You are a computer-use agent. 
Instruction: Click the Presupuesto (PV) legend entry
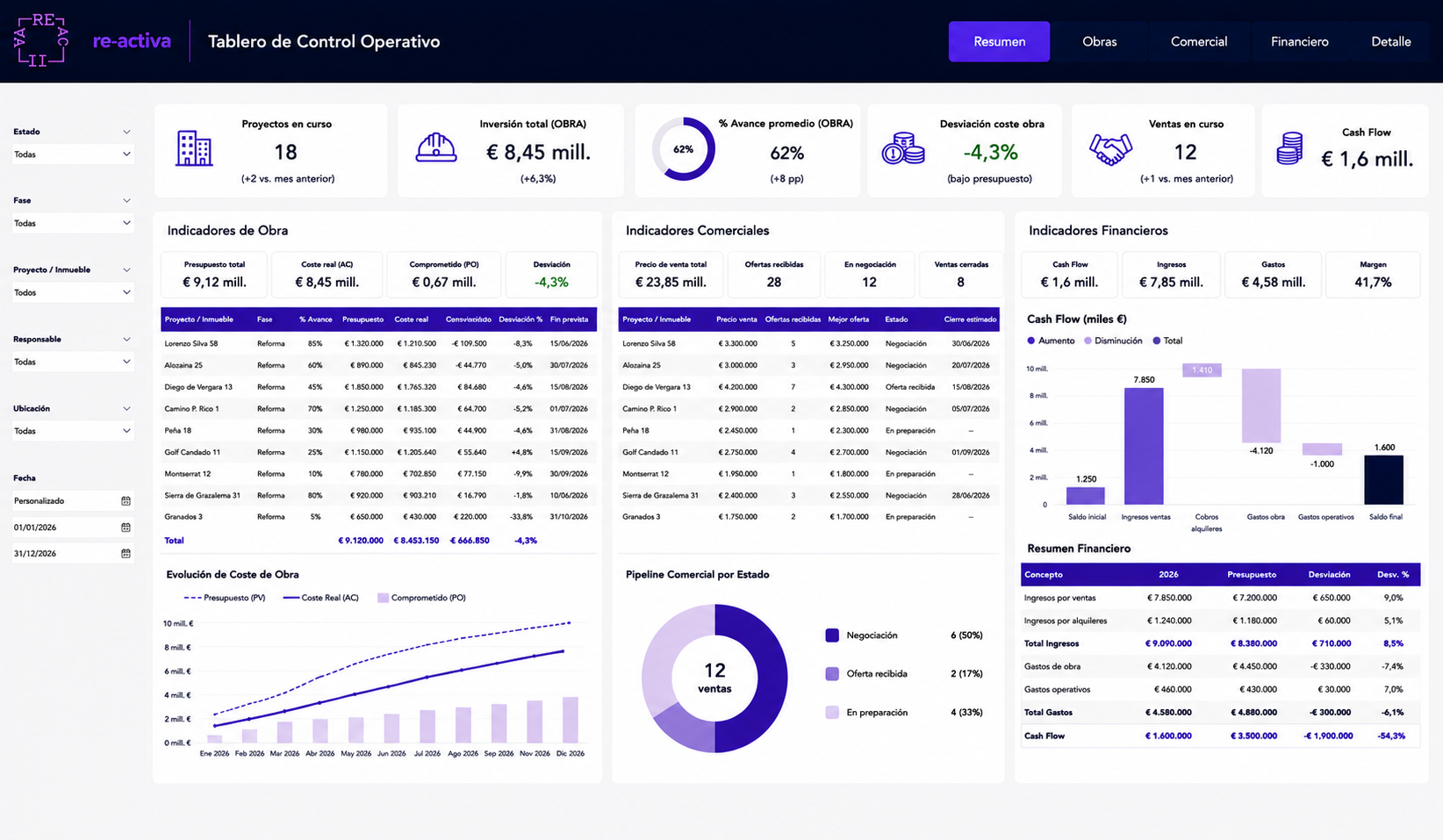pyautogui.click(x=225, y=598)
